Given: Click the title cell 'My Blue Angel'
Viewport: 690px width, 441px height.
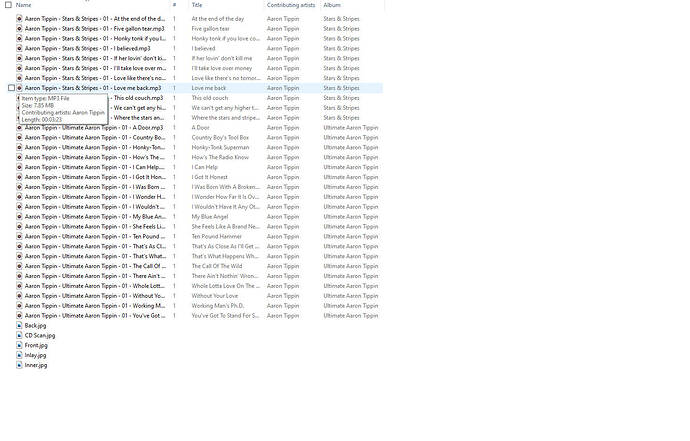Looking at the screenshot, I should coord(209,217).
